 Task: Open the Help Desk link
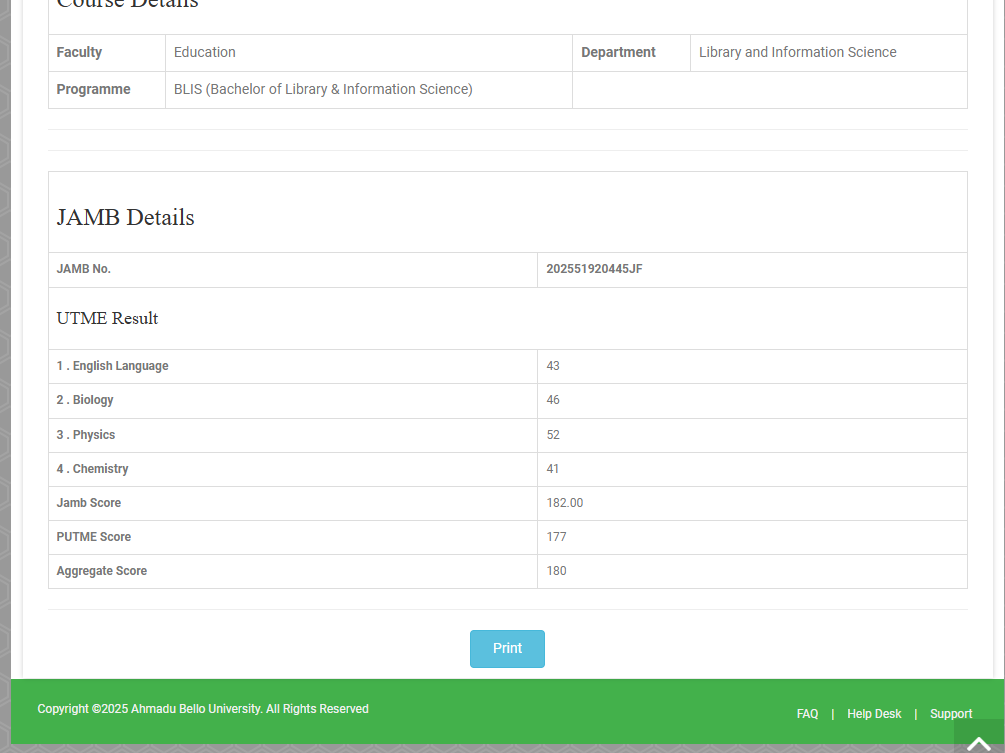pyautogui.click(x=874, y=714)
